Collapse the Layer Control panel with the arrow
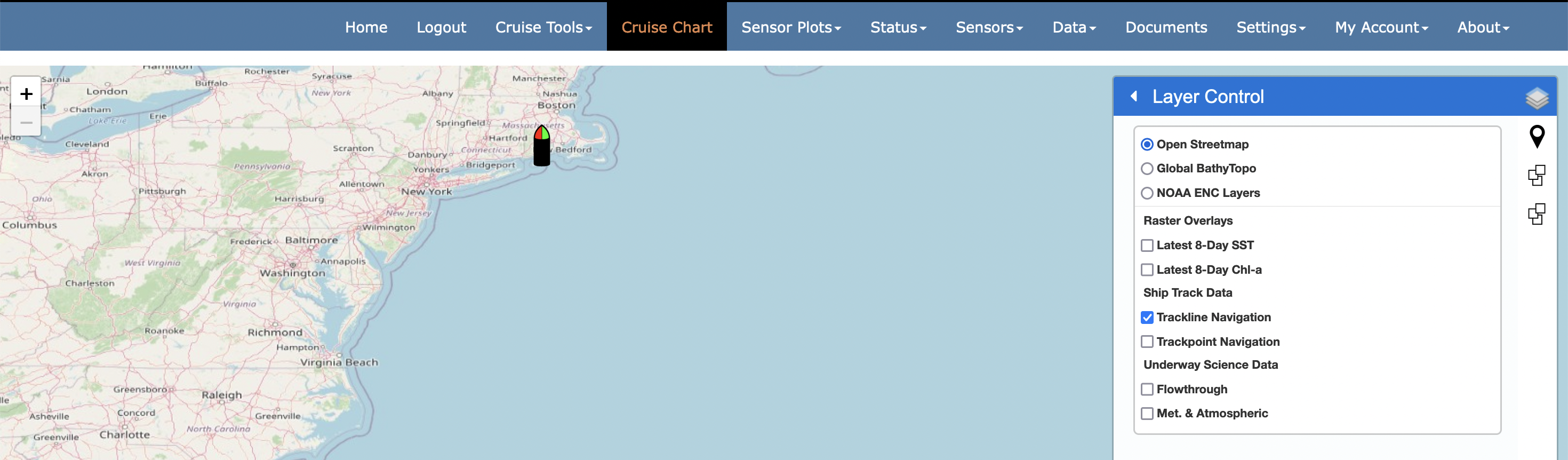The image size is (1568, 460). 1134,96
